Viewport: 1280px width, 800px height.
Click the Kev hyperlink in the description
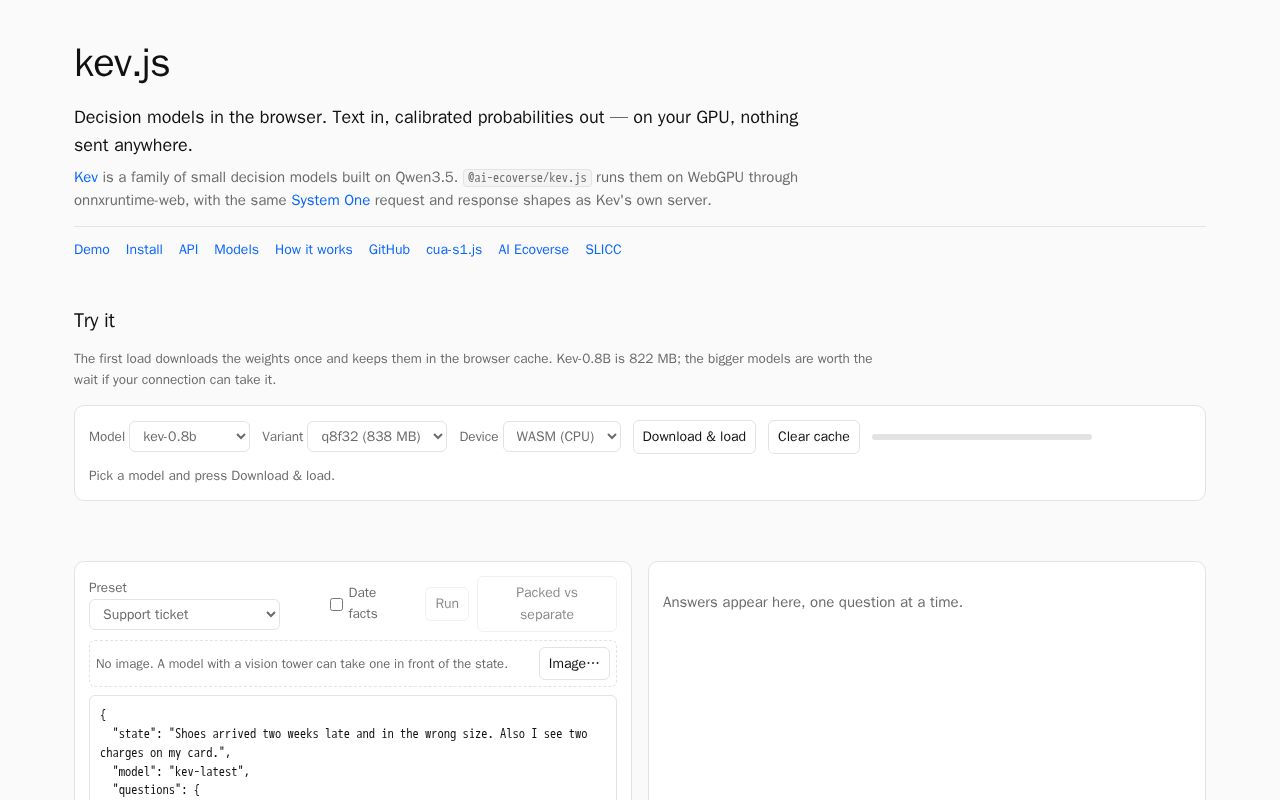tap(86, 177)
